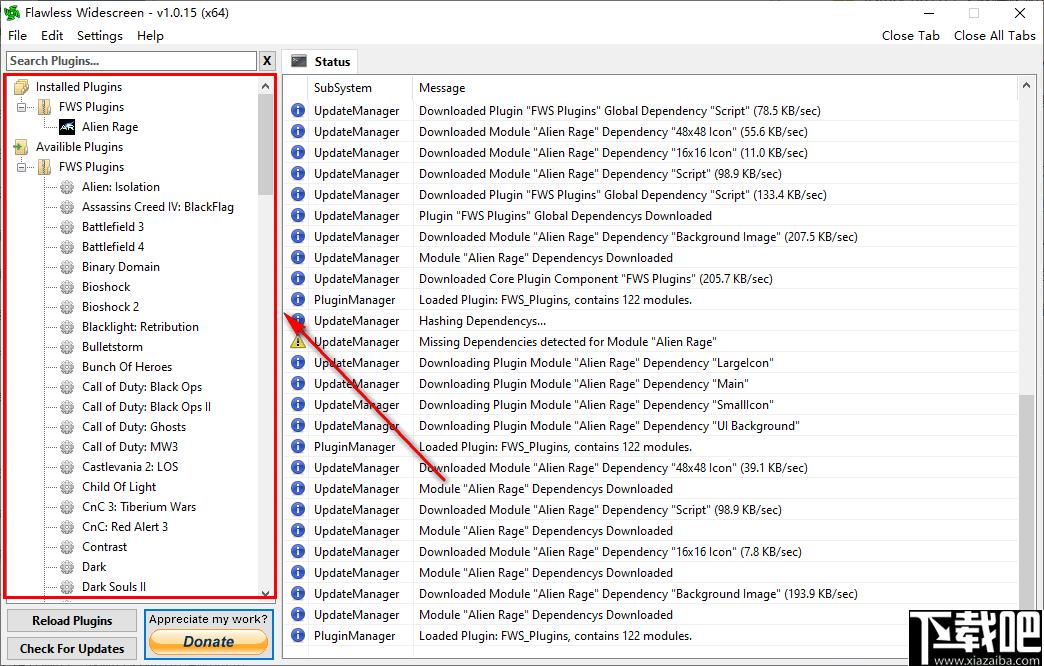Click into the Search Plugins field

click(131, 61)
